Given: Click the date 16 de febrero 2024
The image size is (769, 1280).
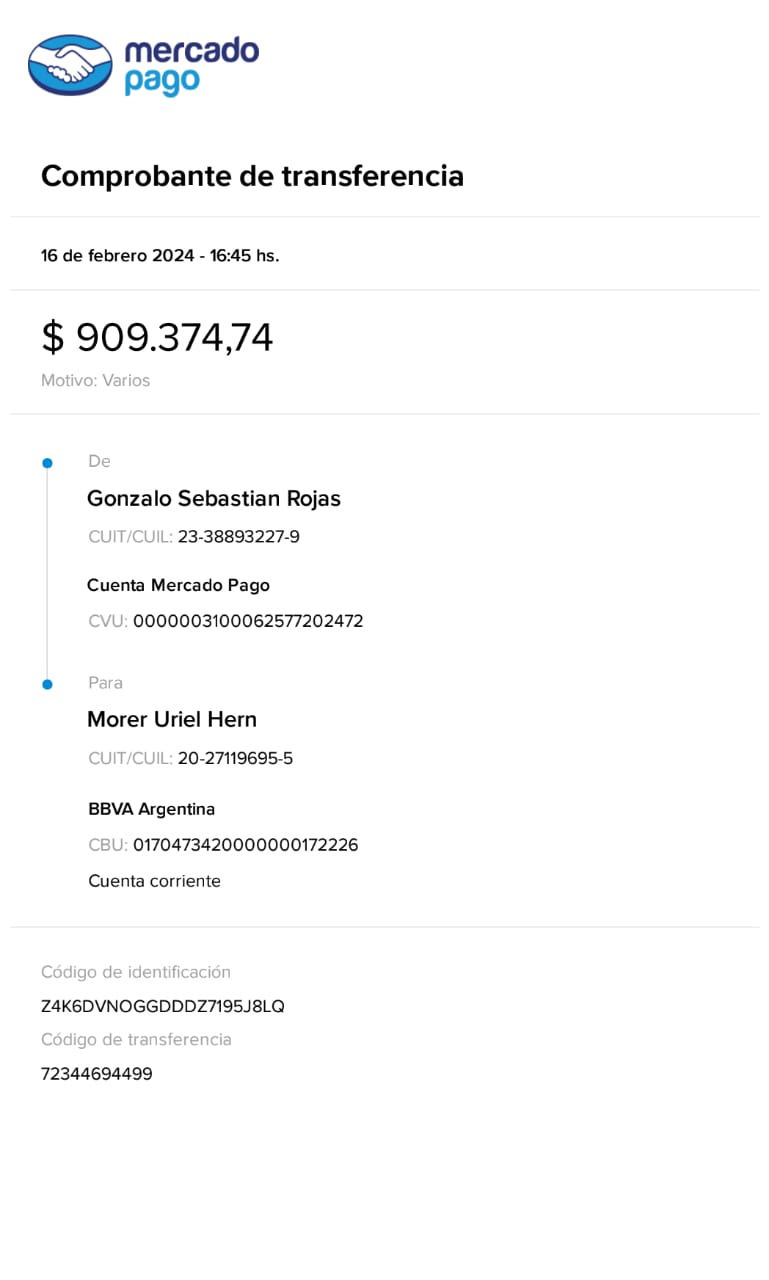Looking at the screenshot, I should (117, 255).
